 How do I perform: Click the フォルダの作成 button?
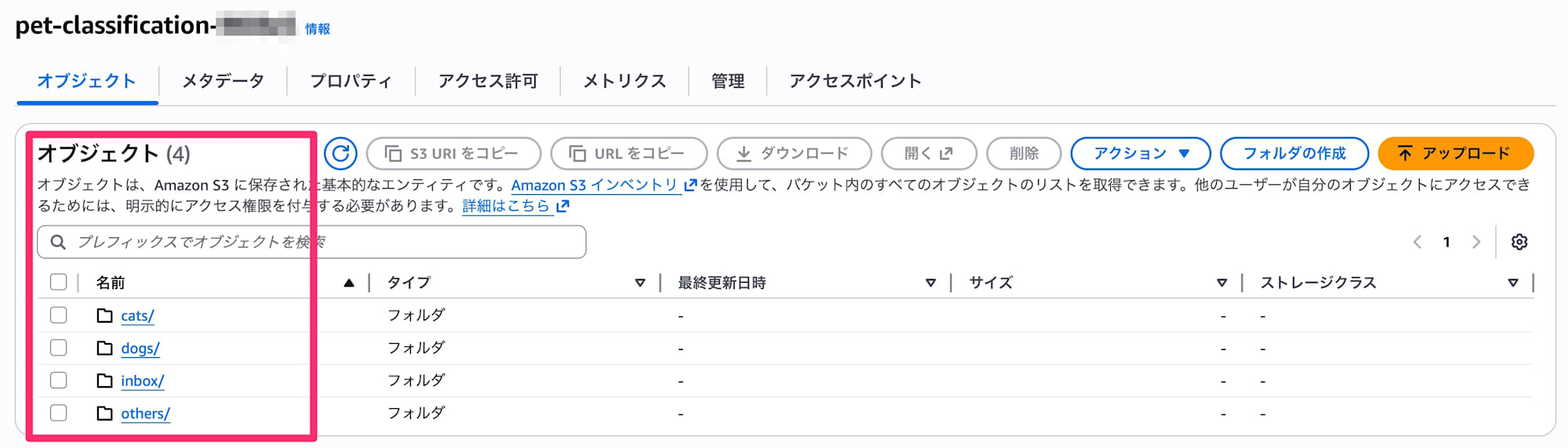(x=1294, y=154)
